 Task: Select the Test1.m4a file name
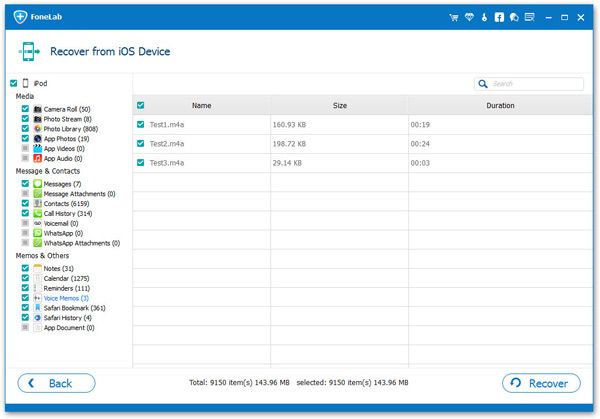tap(167, 125)
